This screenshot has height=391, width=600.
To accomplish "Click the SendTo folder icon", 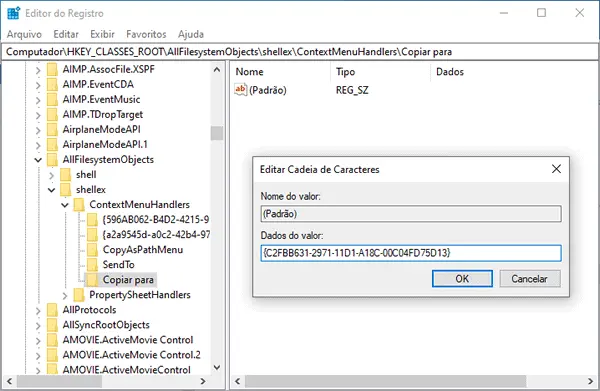I will [92, 265].
